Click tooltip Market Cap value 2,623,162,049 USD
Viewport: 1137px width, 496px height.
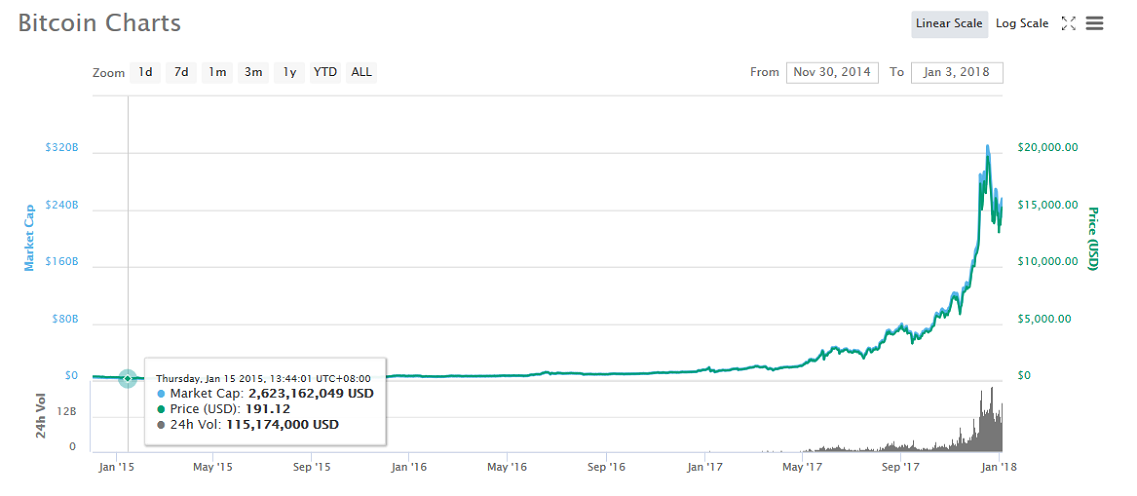[x=311, y=394]
